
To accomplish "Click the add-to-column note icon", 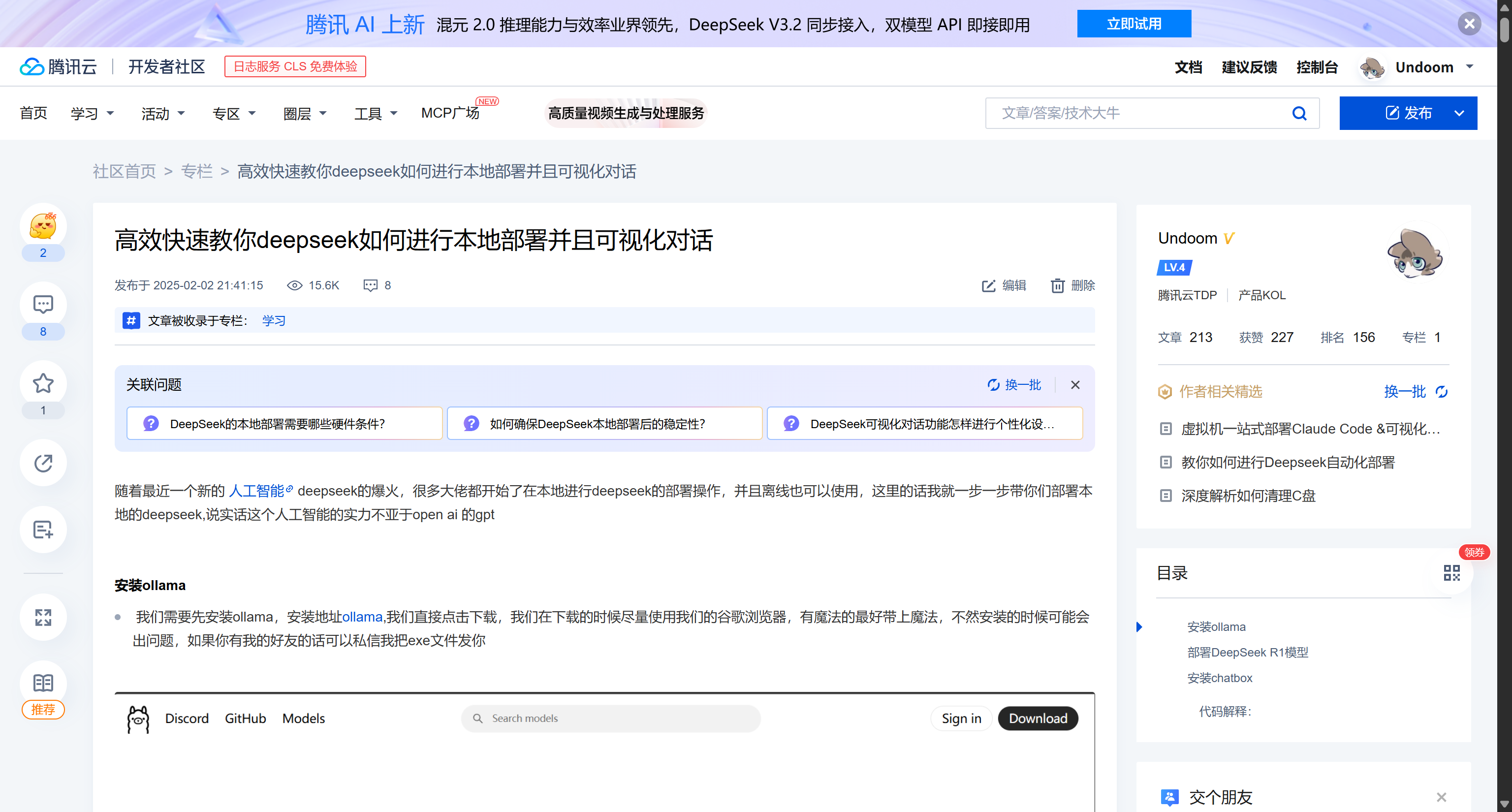I will pos(43,530).
